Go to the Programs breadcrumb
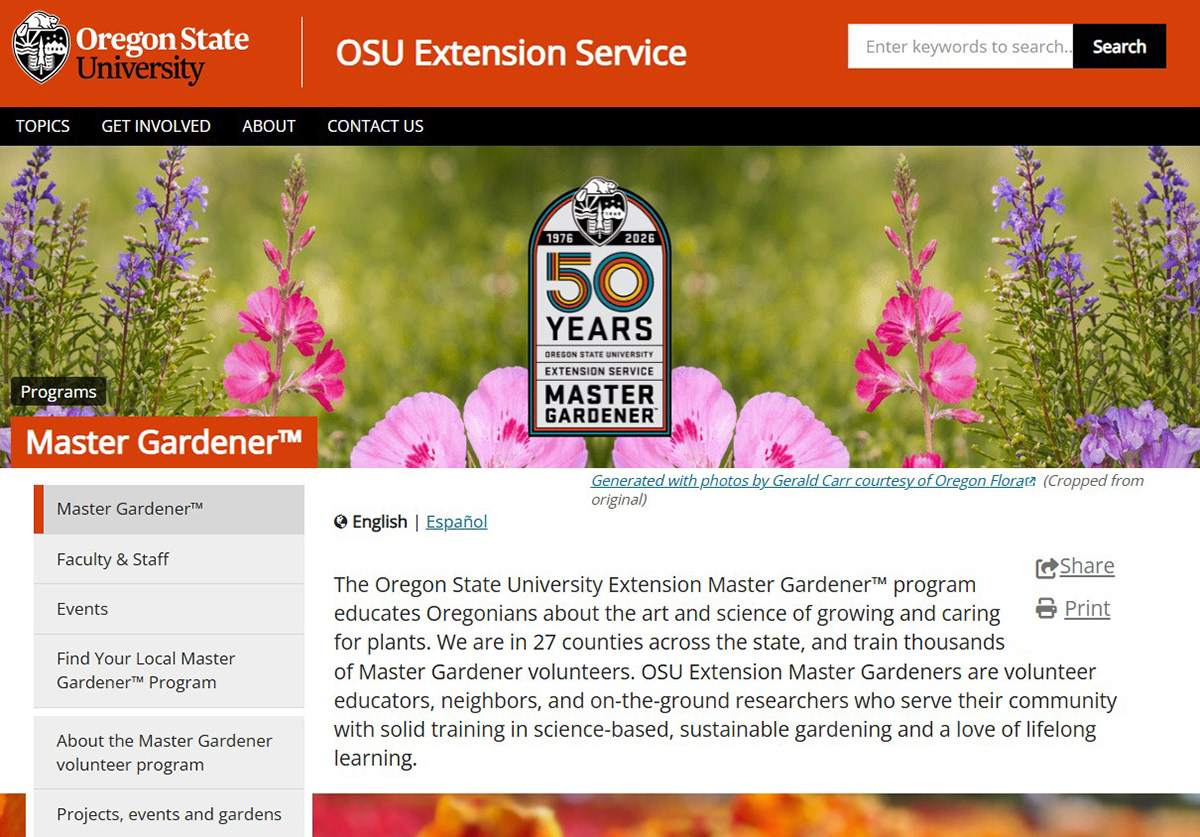This screenshot has width=1200, height=837. pyautogui.click(x=59, y=392)
